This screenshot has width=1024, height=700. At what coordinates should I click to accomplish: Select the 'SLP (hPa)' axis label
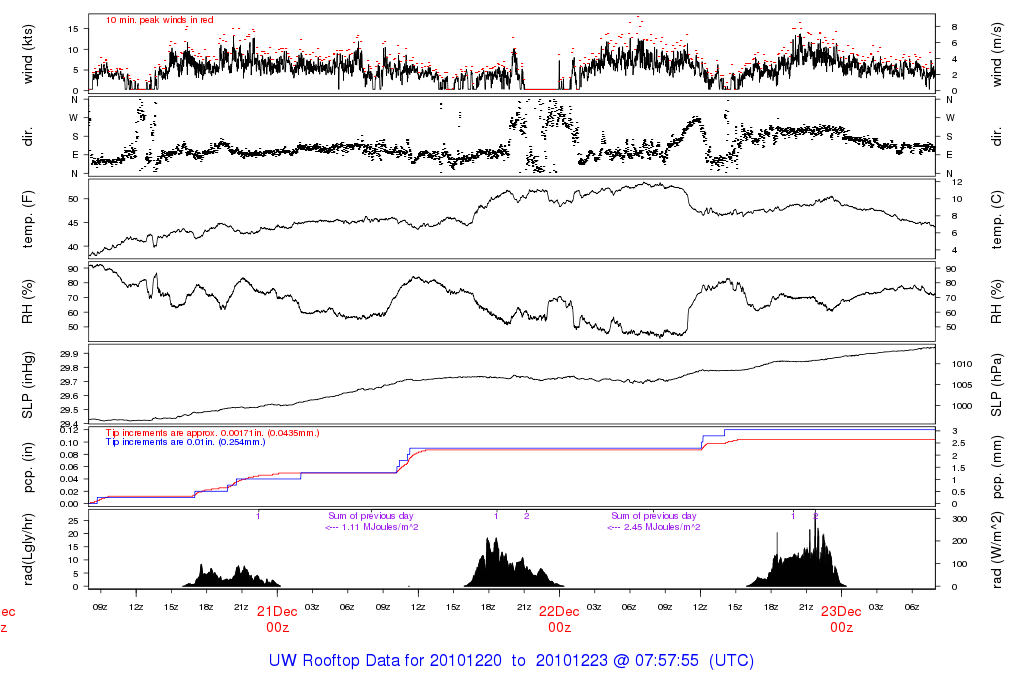point(997,385)
